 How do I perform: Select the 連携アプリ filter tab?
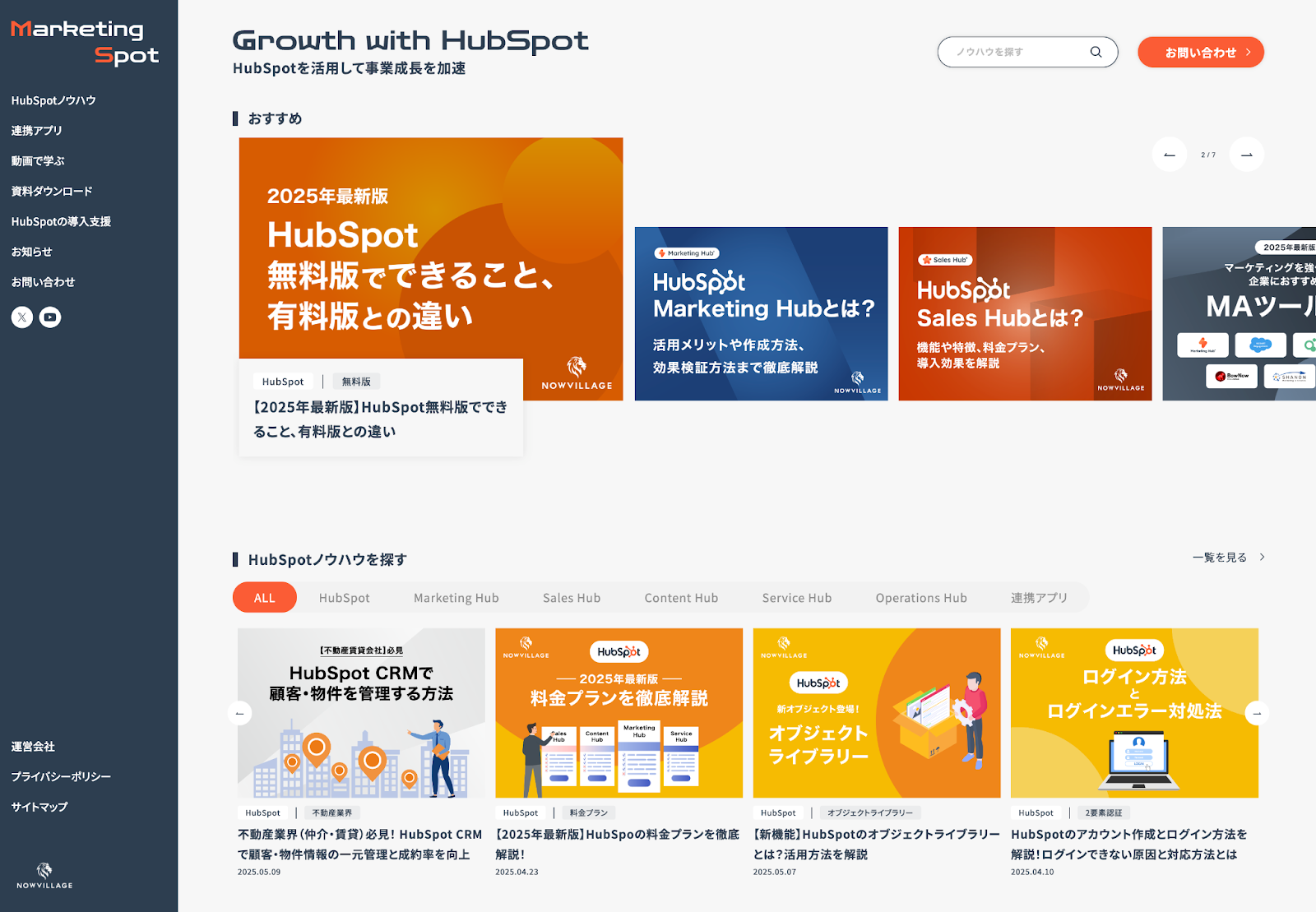[x=1040, y=598]
